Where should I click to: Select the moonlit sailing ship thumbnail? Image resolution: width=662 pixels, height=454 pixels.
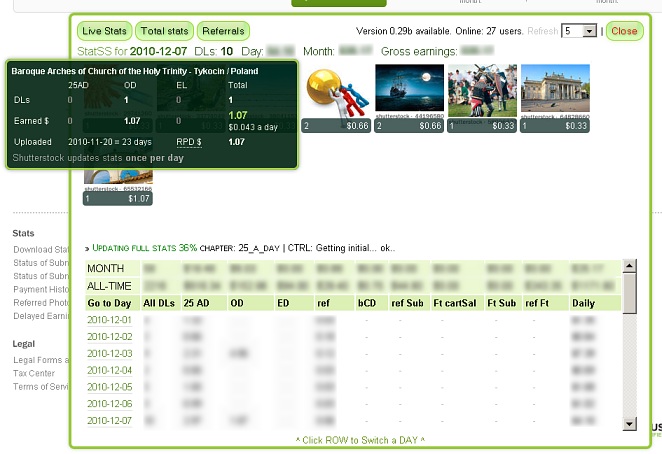409,90
